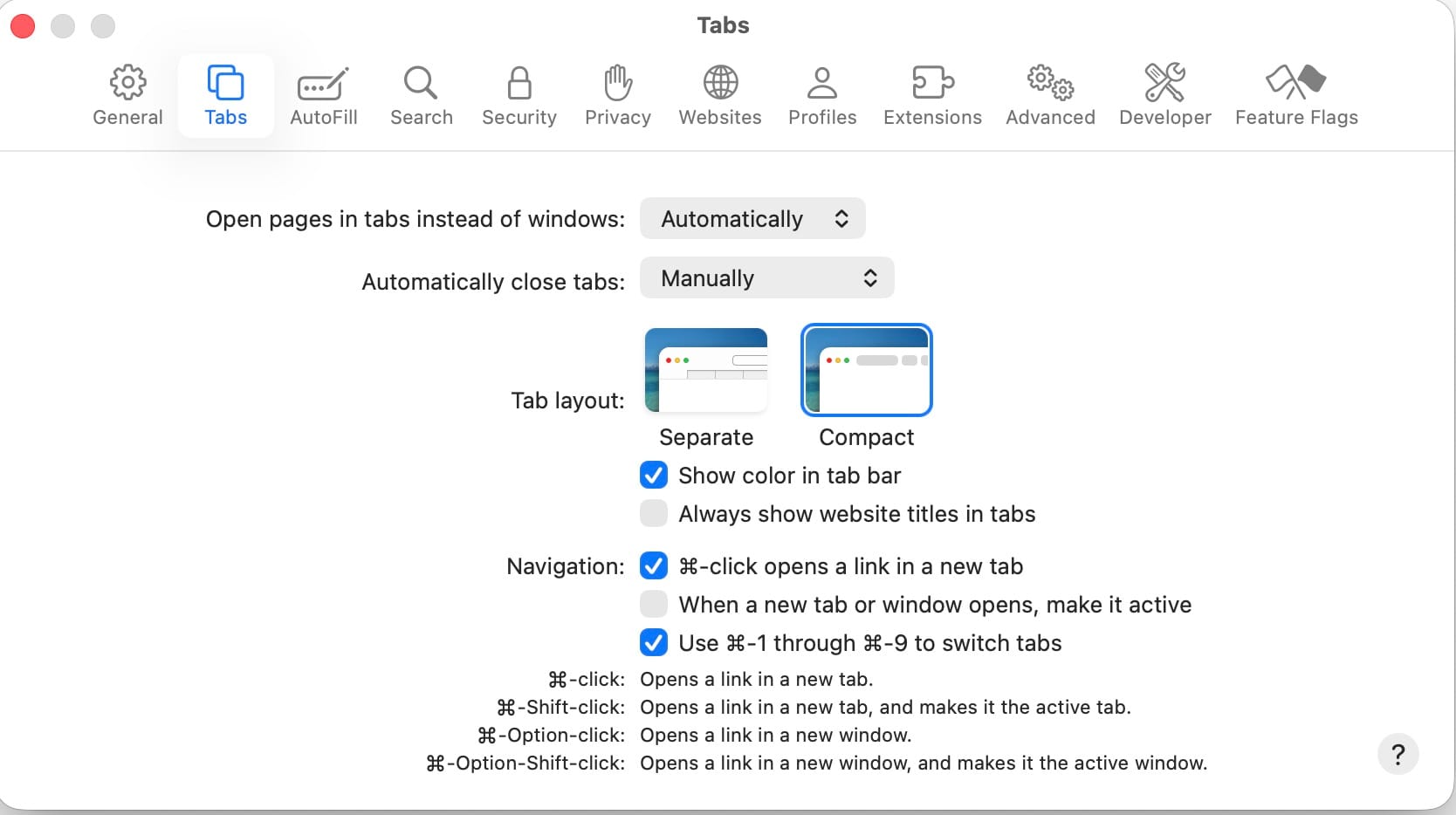Expand the Automatically close tabs dropdown
This screenshot has height=815, width=1456.
point(766,278)
